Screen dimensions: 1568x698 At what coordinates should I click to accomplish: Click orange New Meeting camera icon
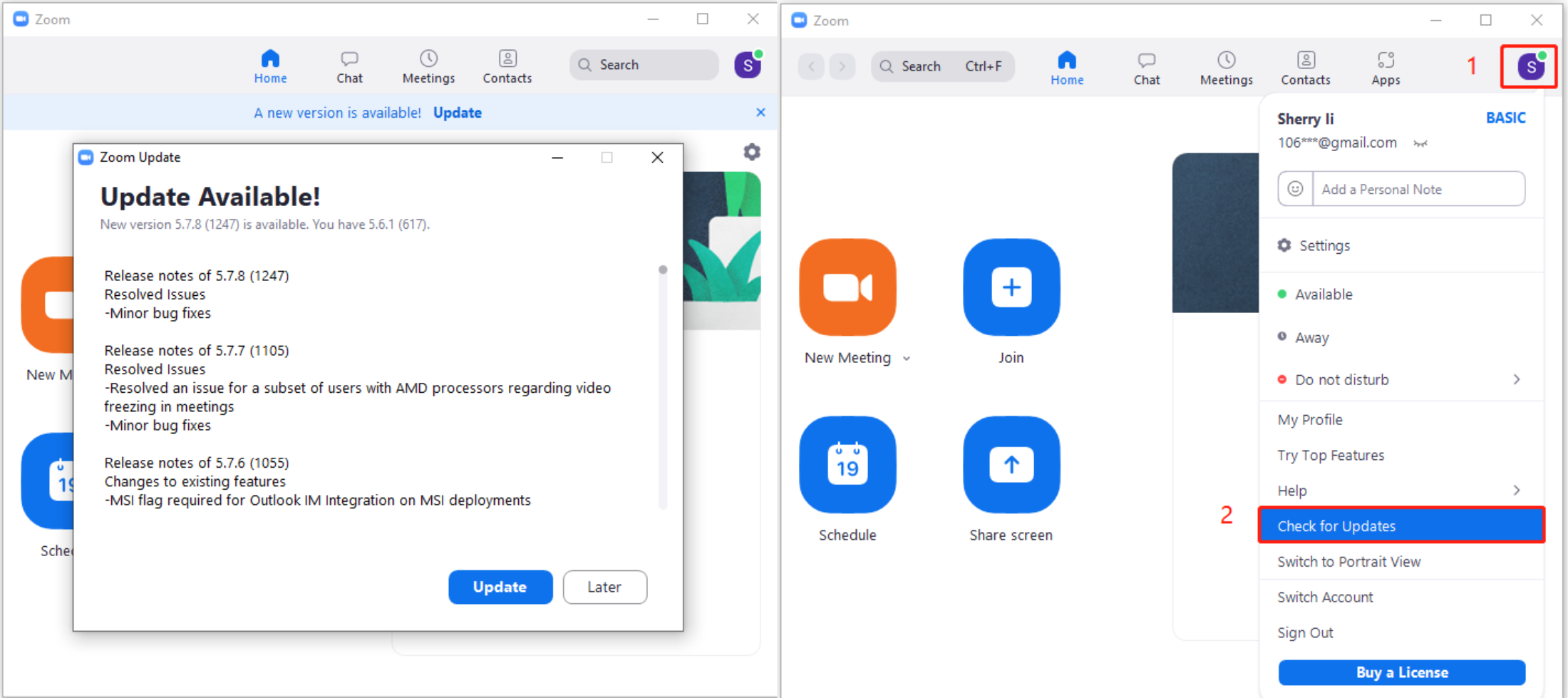click(x=847, y=287)
